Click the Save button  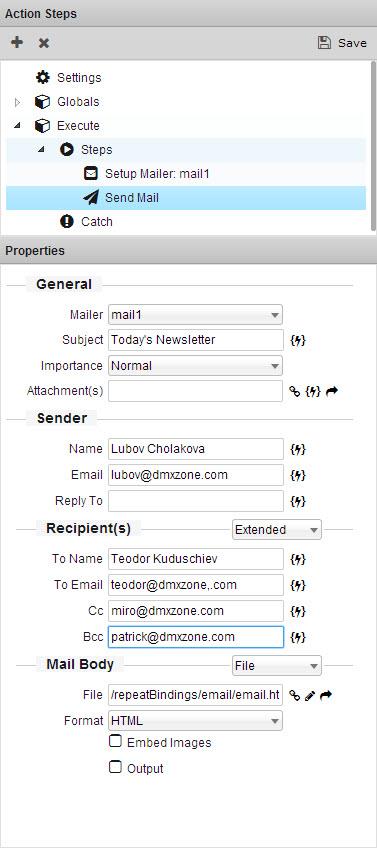point(342,43)
